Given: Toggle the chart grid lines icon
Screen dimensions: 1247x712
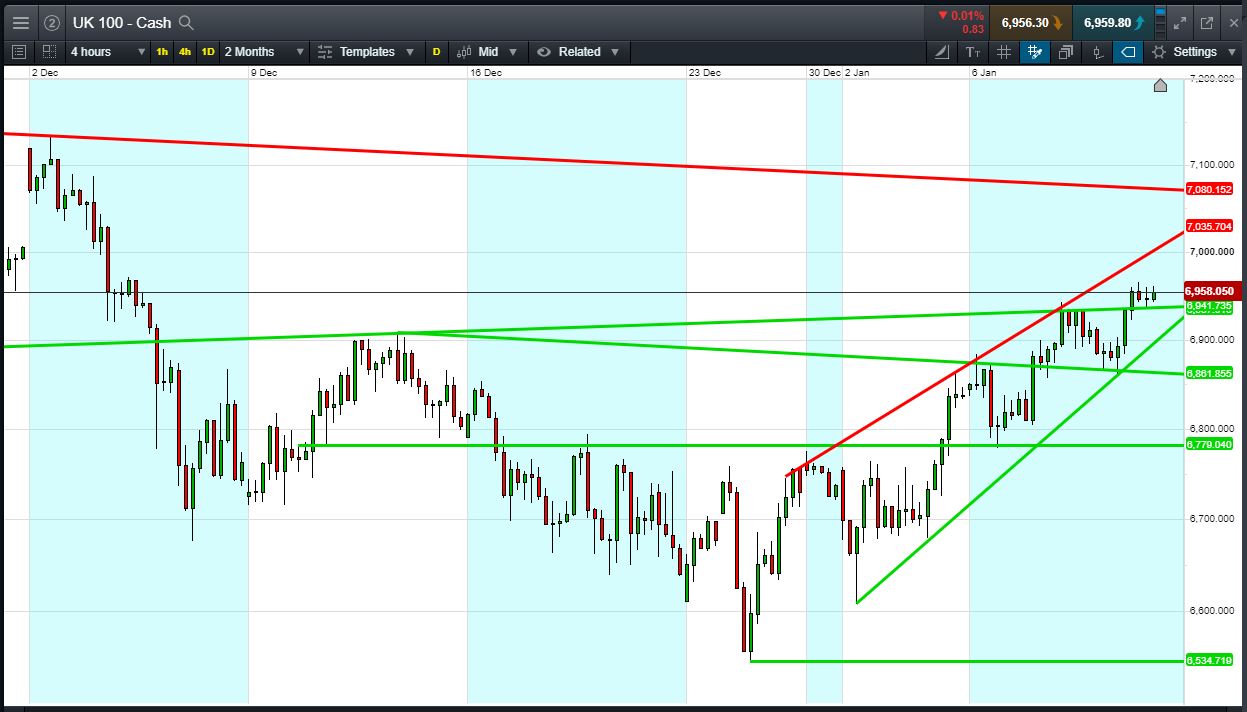Looking at the screenshot, I should 1005,52.
